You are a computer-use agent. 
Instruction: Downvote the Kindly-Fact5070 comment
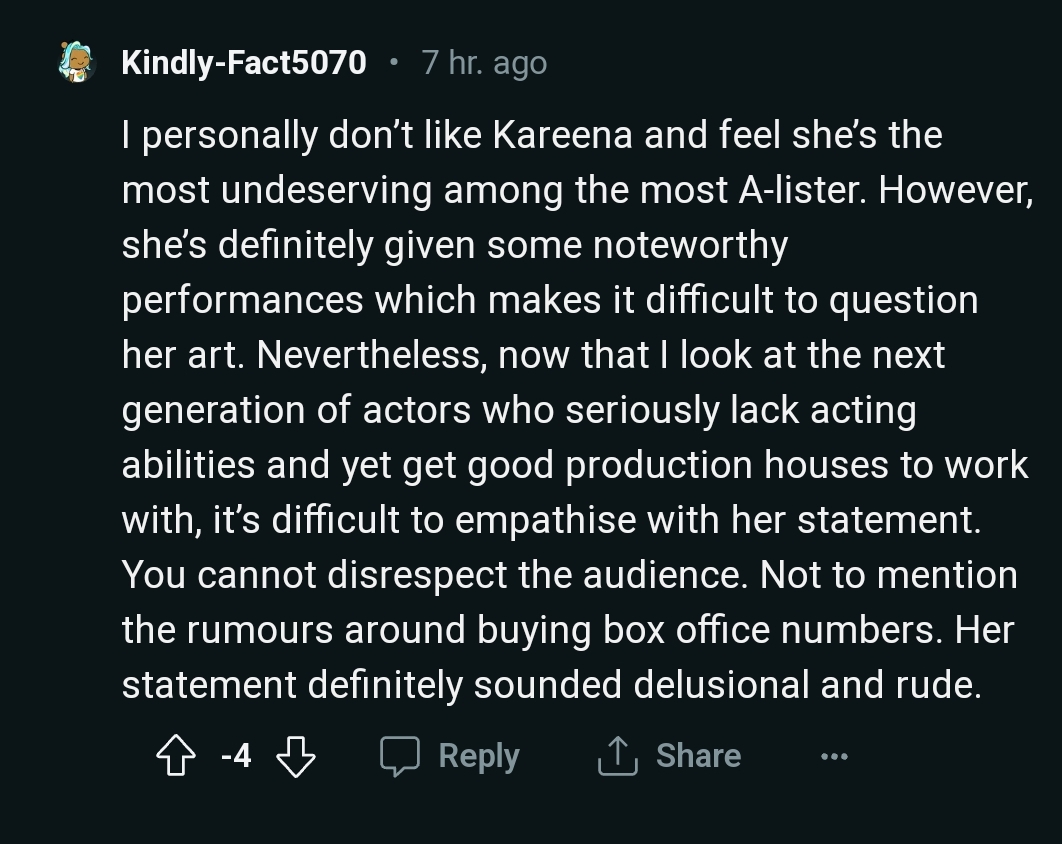click(x=294, y=757)
